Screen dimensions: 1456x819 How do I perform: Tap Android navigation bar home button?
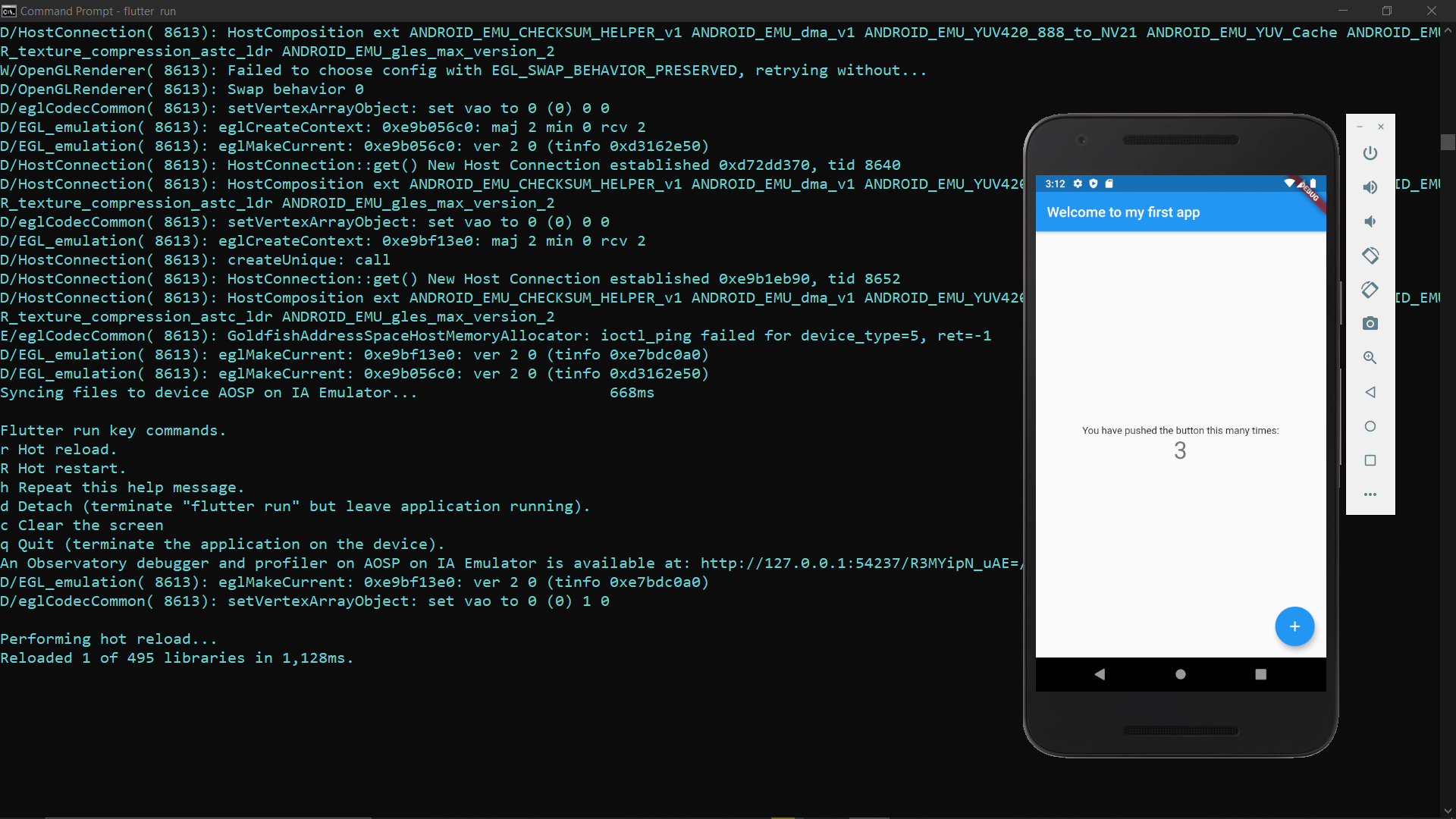pos(1180,674)
